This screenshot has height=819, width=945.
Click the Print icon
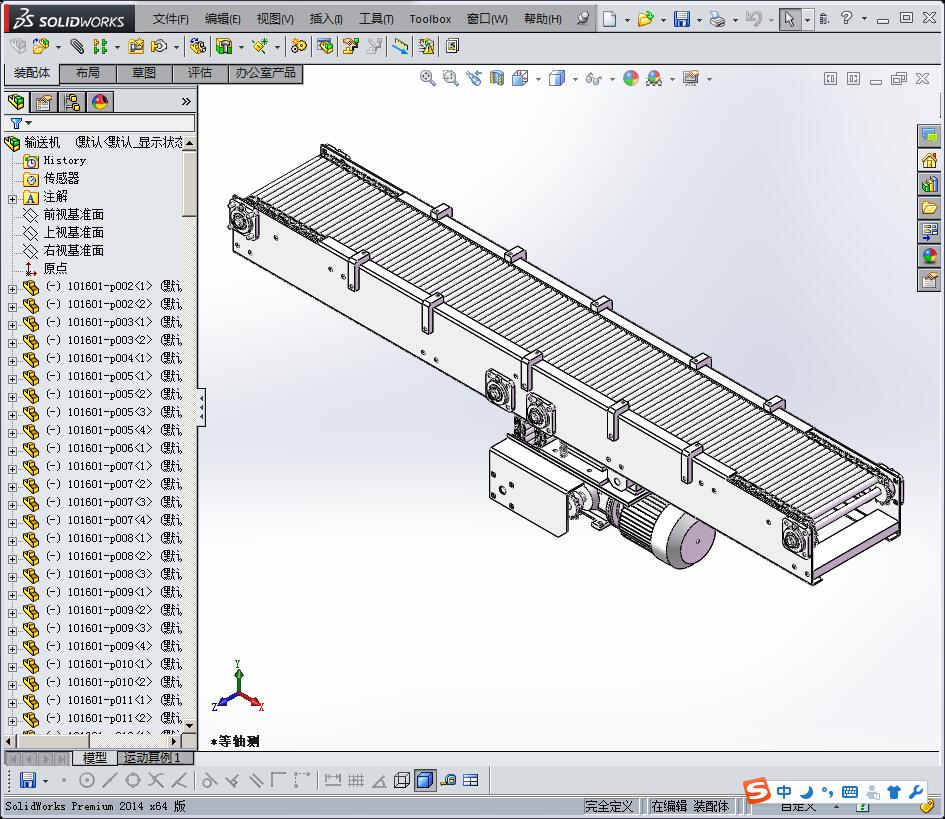tap(717, 19)
